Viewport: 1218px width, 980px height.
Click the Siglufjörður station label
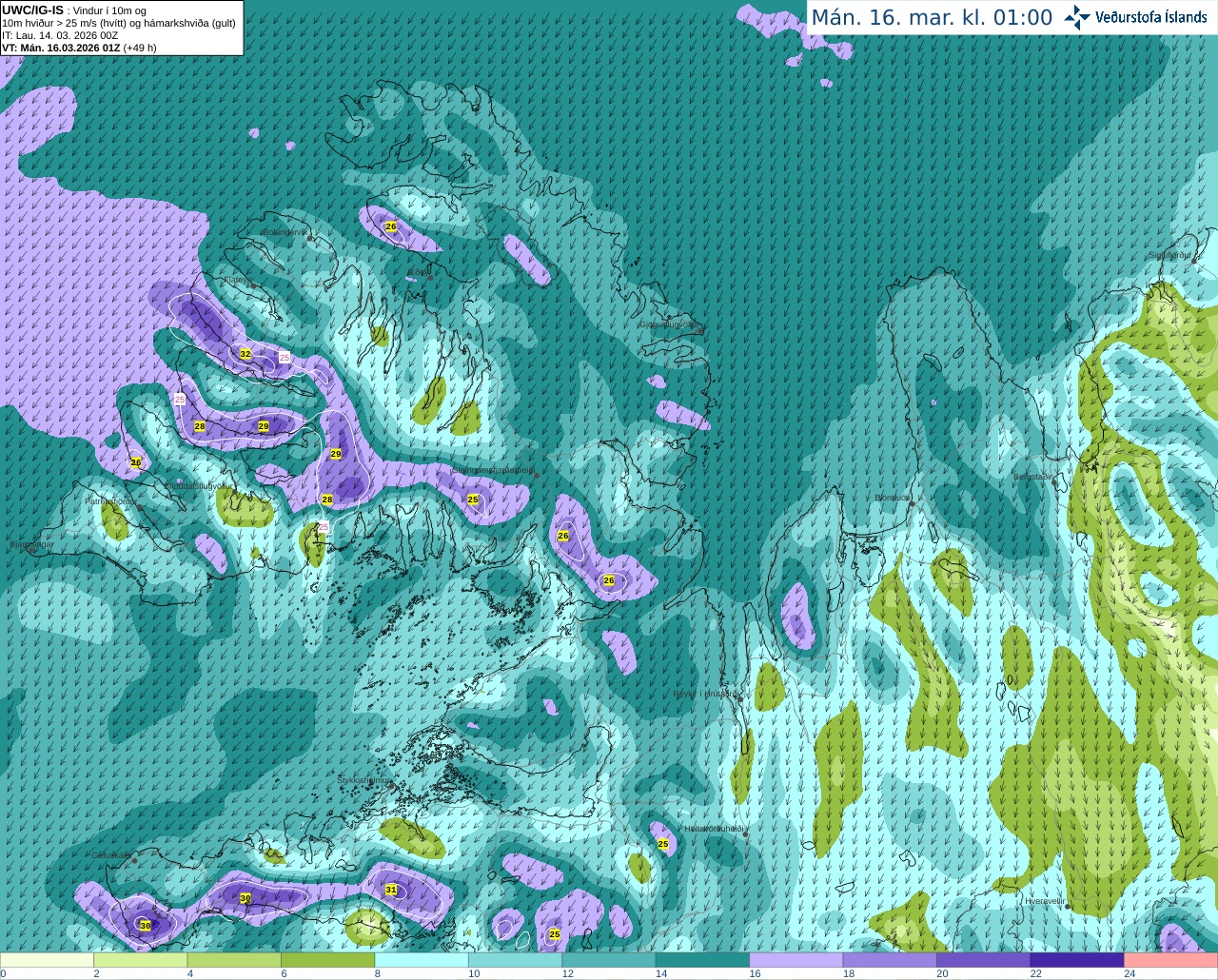pyautogui.click(x=1171, y=255)
